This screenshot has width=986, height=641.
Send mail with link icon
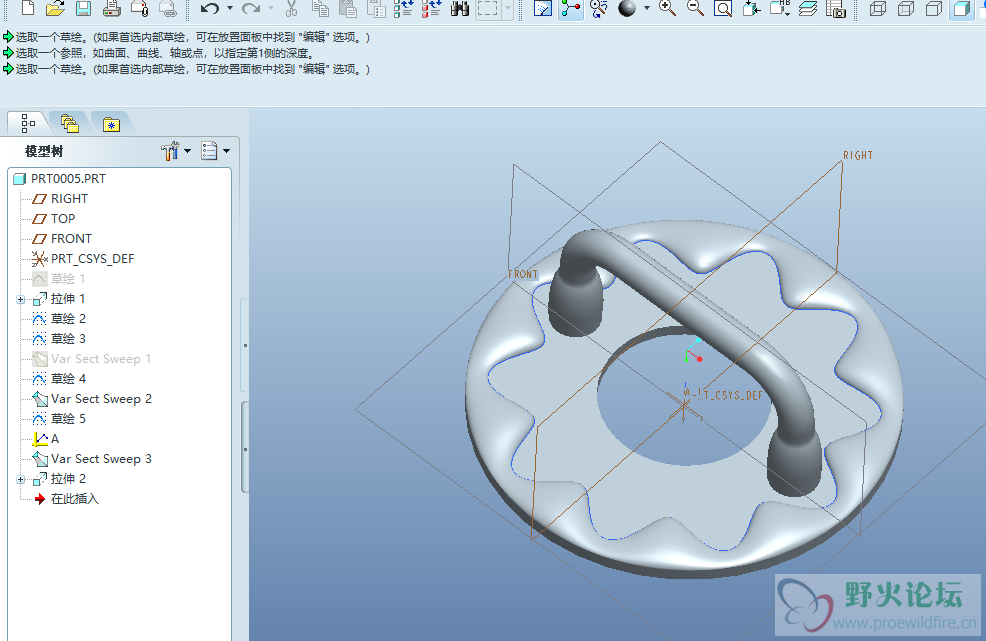[167, 8]
